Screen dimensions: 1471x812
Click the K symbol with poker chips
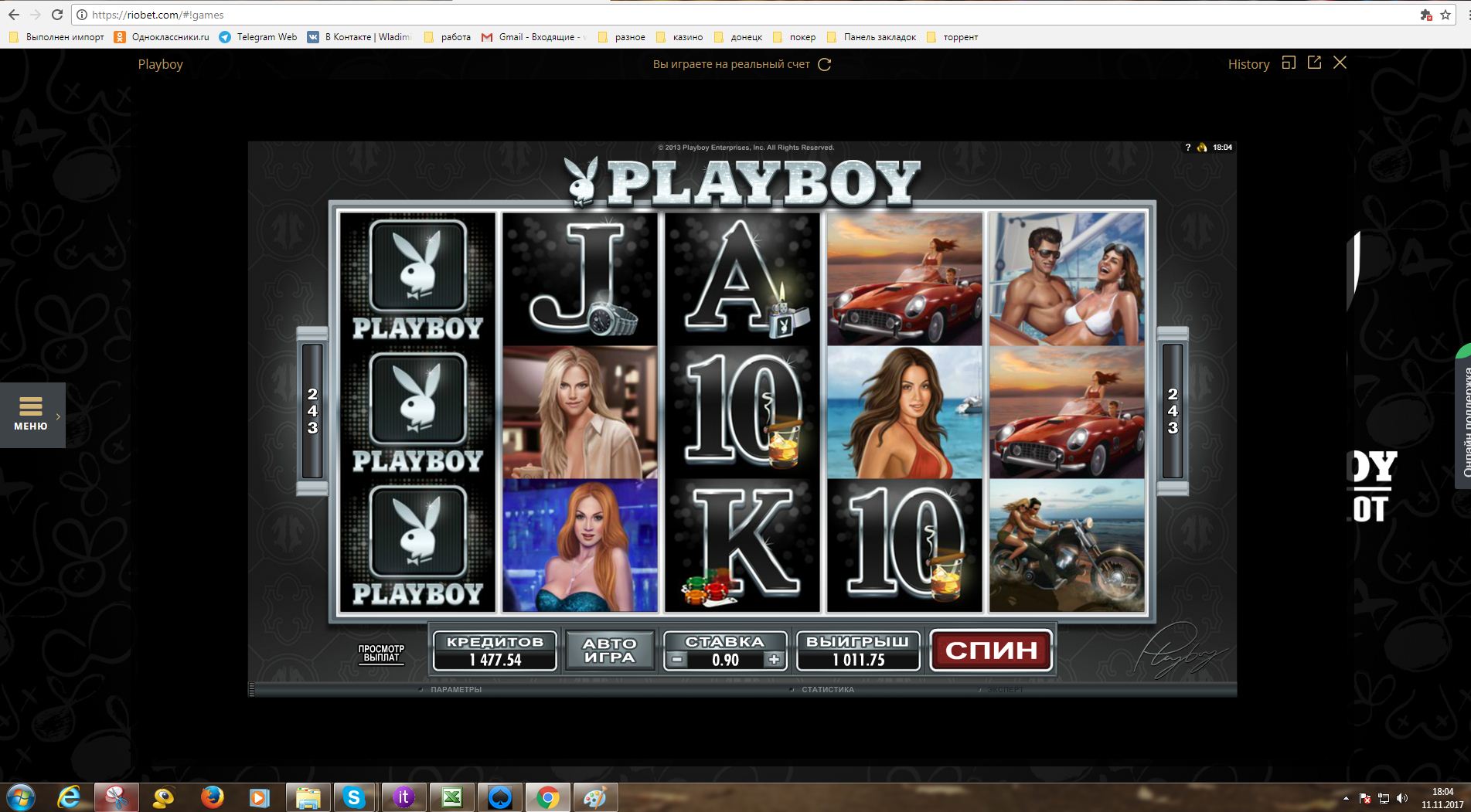click(x=742, y=545)
